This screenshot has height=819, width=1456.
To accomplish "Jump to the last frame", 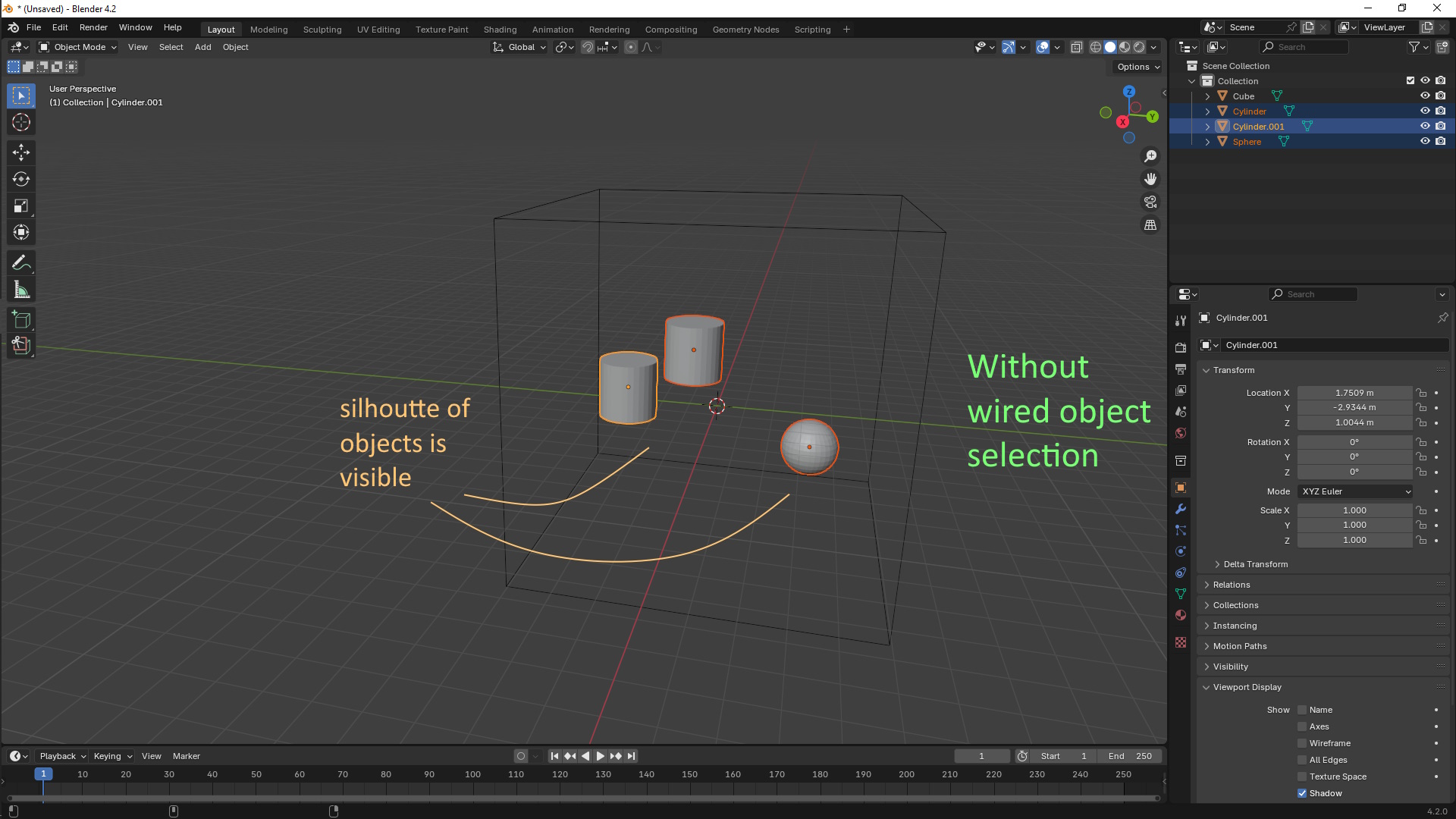I will [x=631, y=756].
